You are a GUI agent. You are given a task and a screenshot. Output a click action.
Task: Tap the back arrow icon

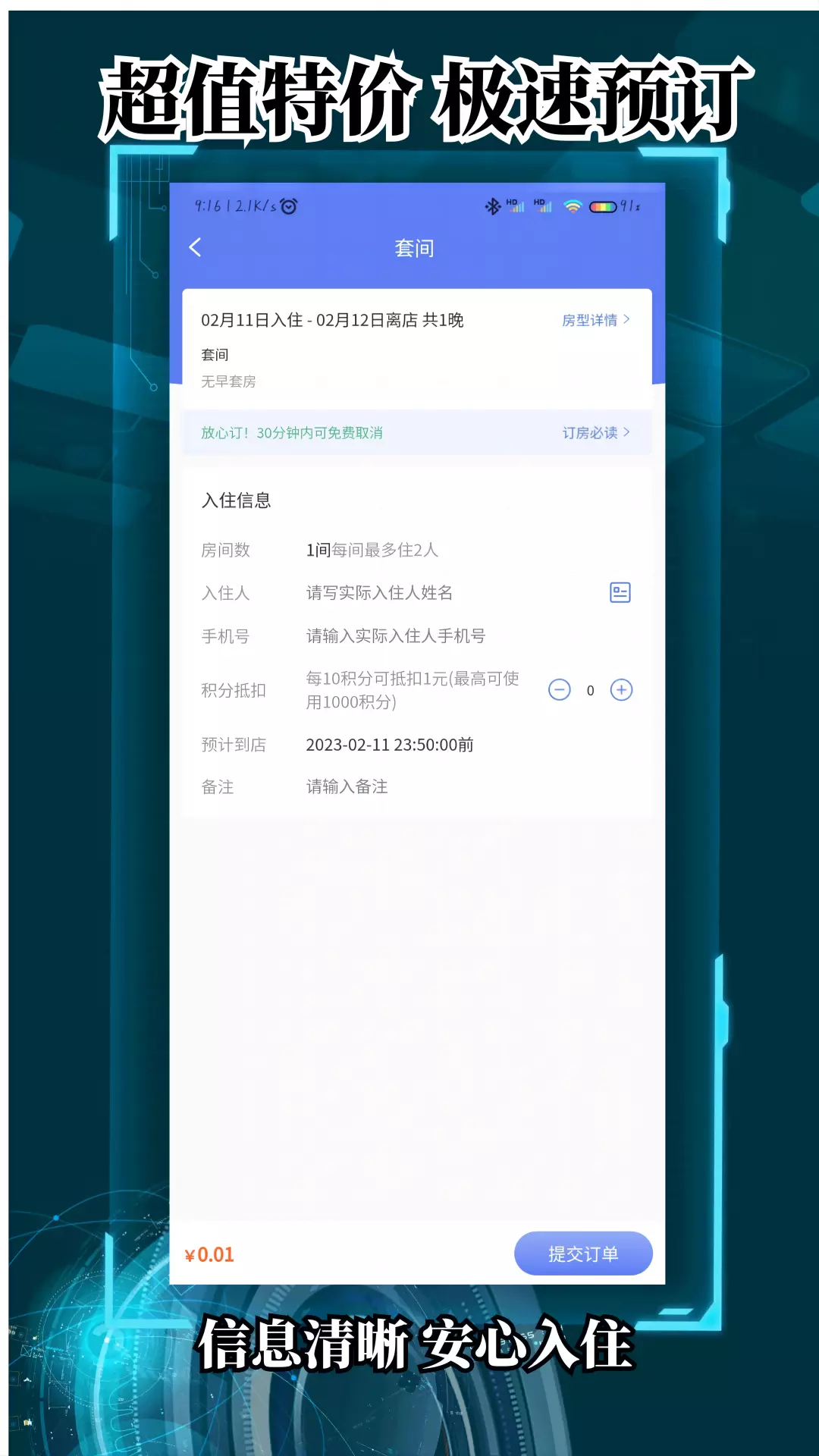point(195,247)
